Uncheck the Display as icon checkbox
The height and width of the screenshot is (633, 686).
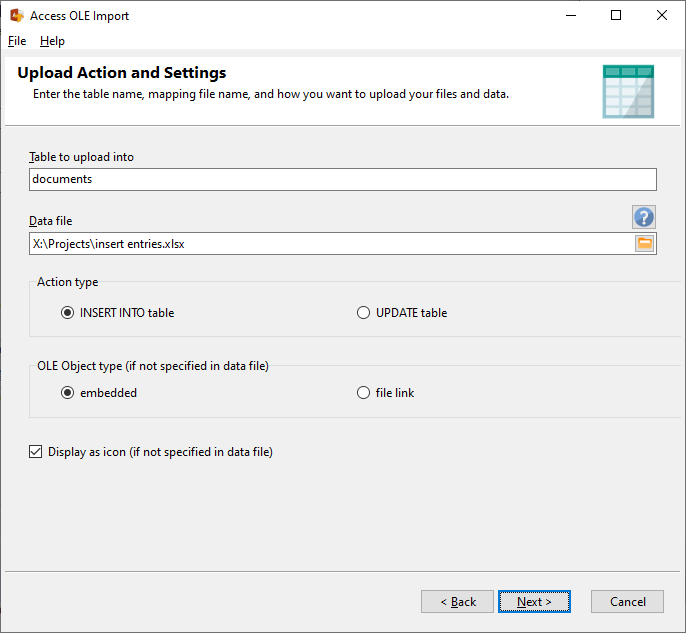pyautogui.click(x=36, y=452)
